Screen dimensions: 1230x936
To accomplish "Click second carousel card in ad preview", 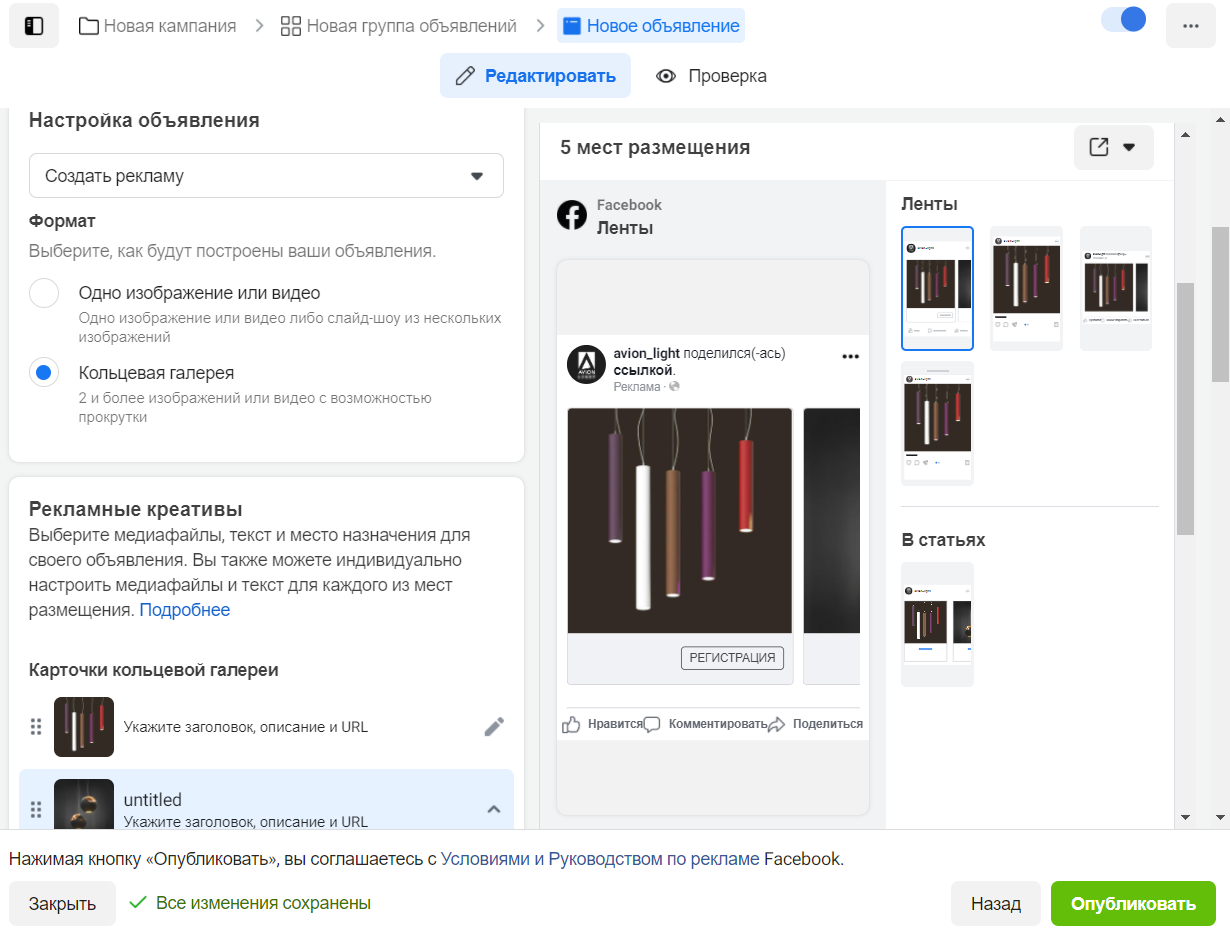I will [x=832, y=546].
